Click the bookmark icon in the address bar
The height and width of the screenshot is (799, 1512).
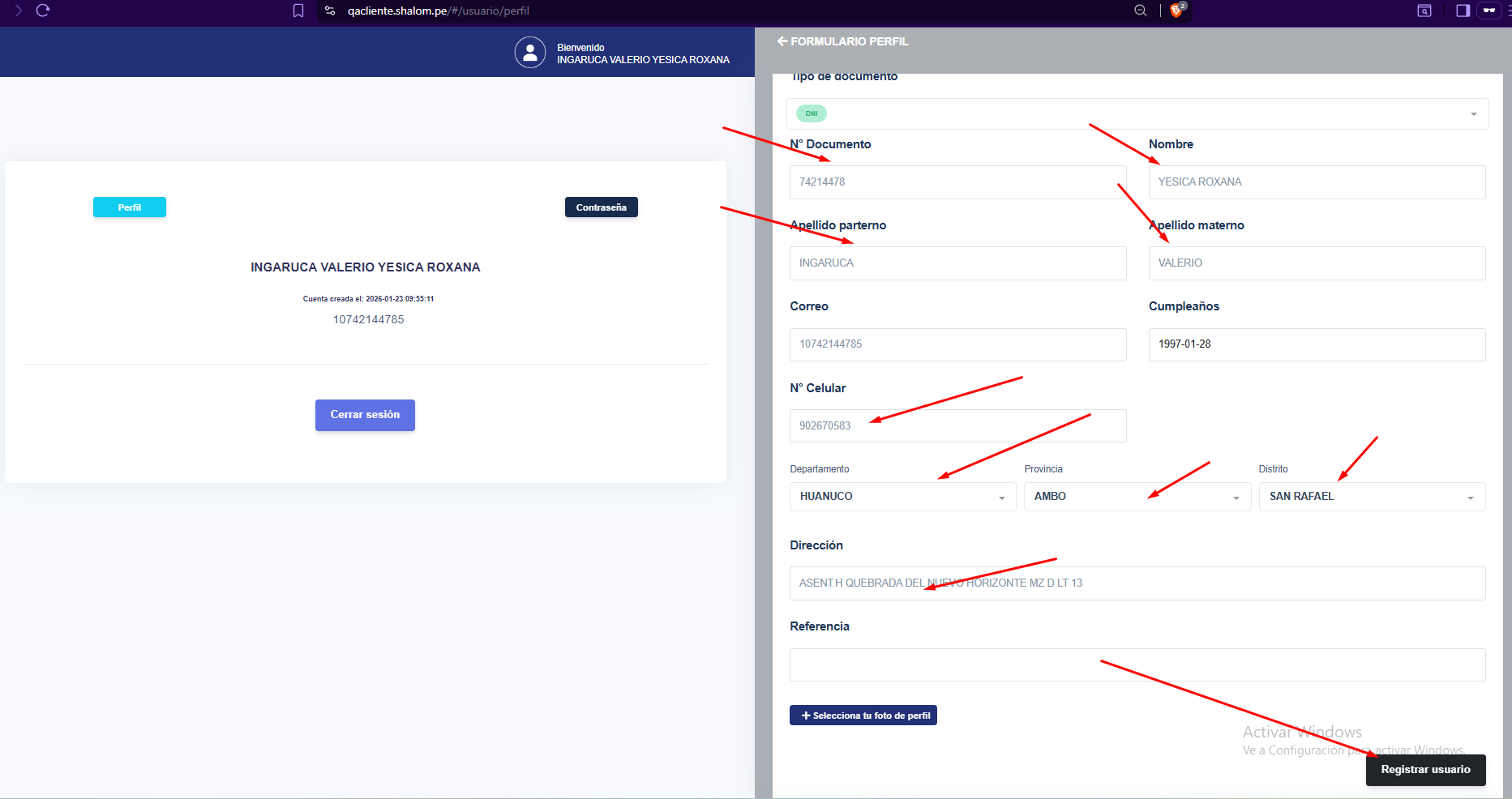(x=298, y=11)
